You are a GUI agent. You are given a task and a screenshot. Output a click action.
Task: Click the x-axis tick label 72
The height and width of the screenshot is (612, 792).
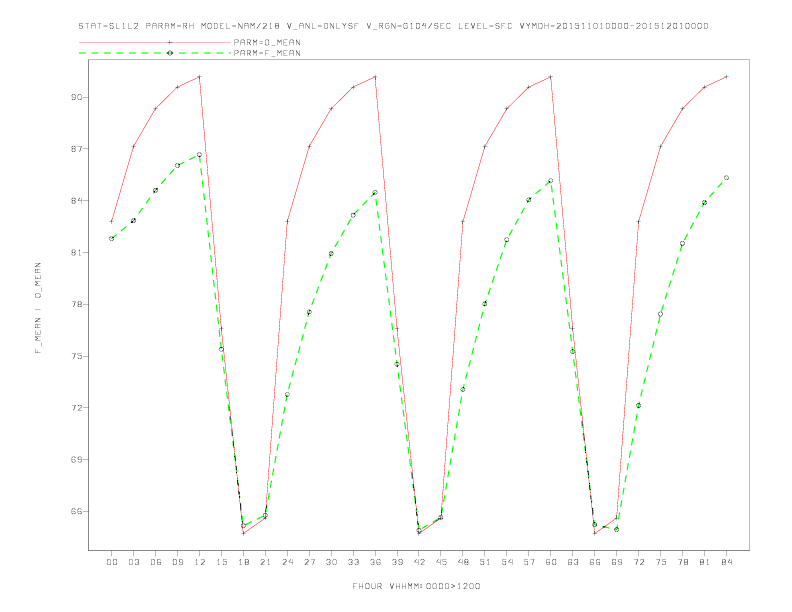click(x=639, y=562)
